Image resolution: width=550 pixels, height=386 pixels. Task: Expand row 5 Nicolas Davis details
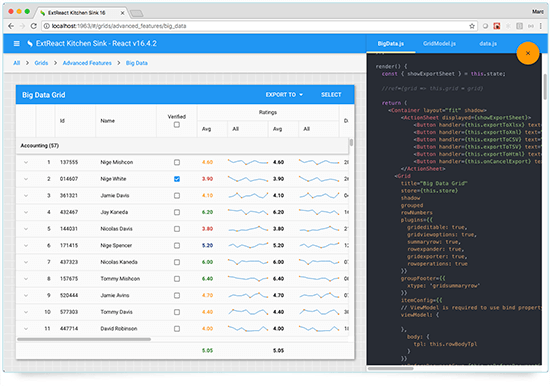coord(26,229)
